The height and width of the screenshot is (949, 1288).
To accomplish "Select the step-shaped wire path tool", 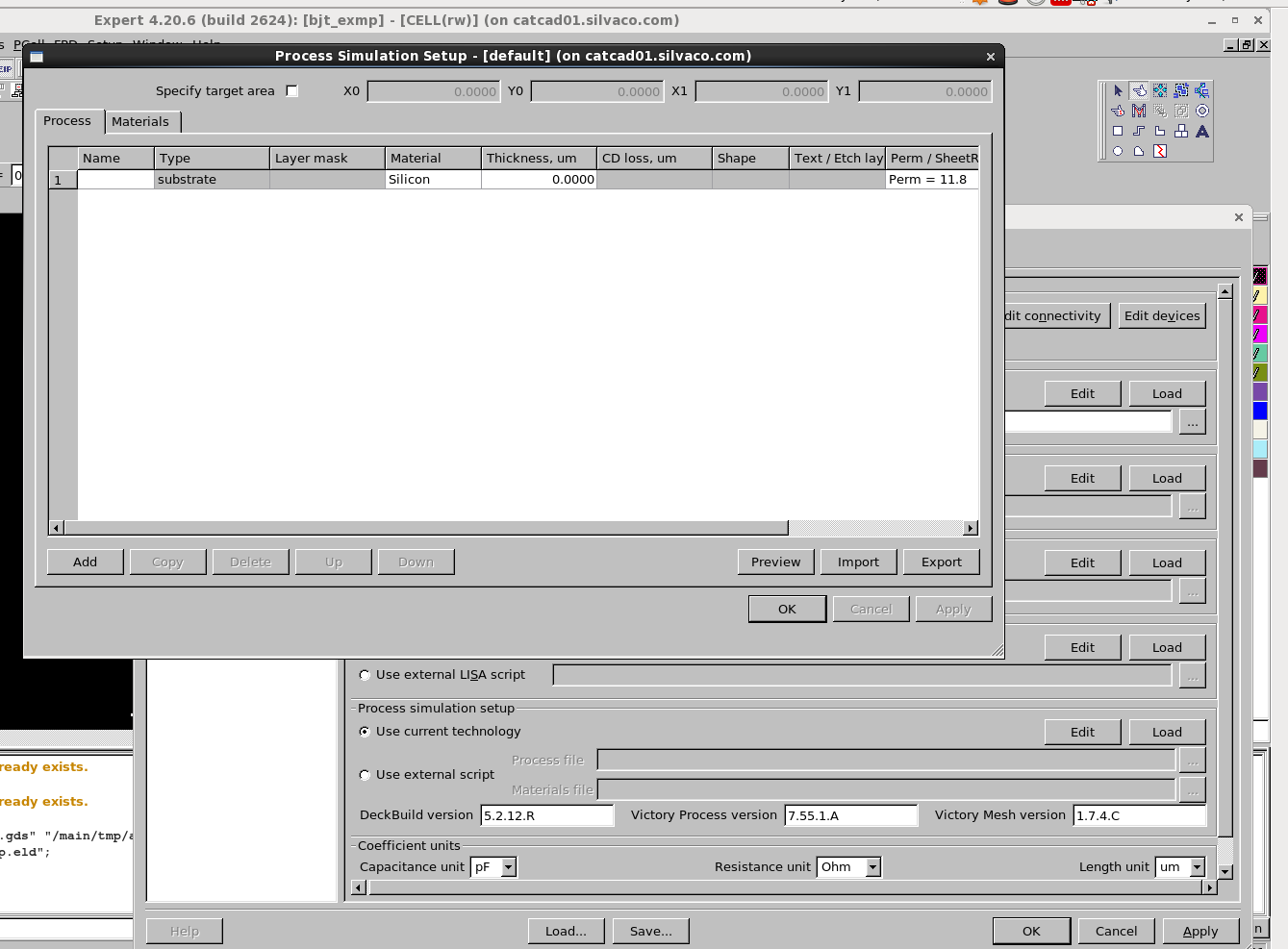I will click(x=1139, y=132).
